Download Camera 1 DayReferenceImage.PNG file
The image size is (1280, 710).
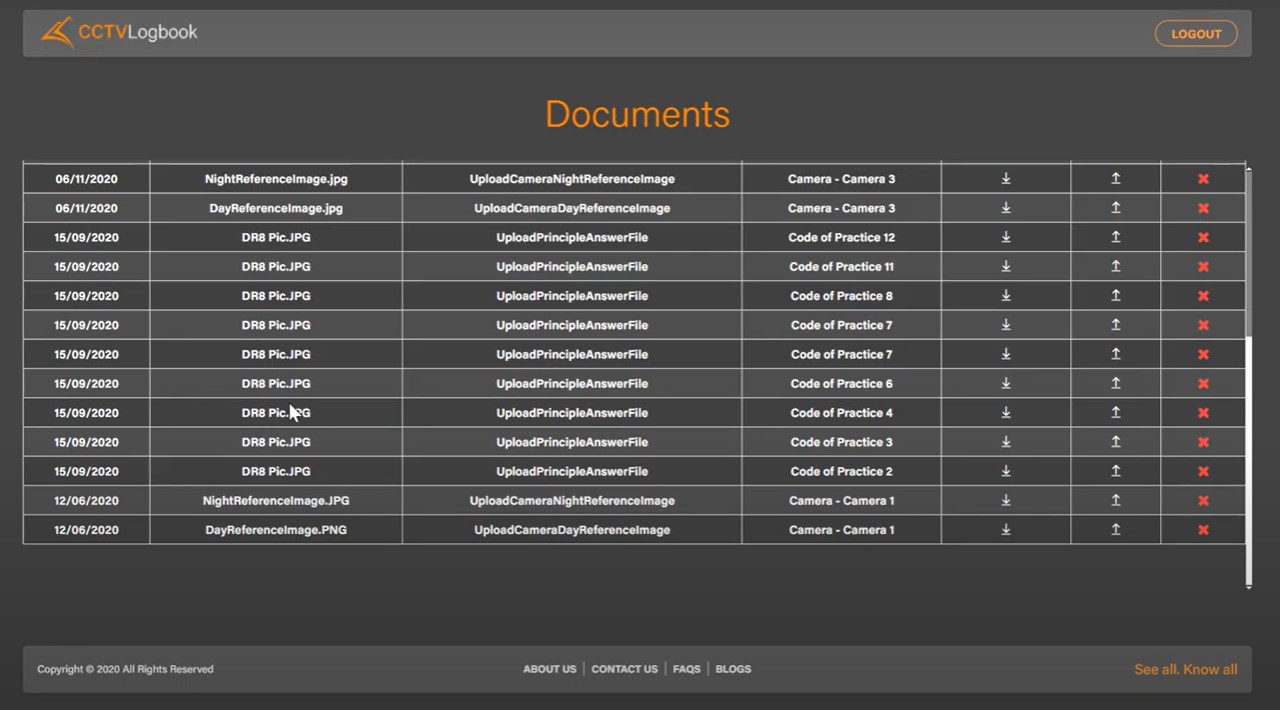coord(1006,530)
